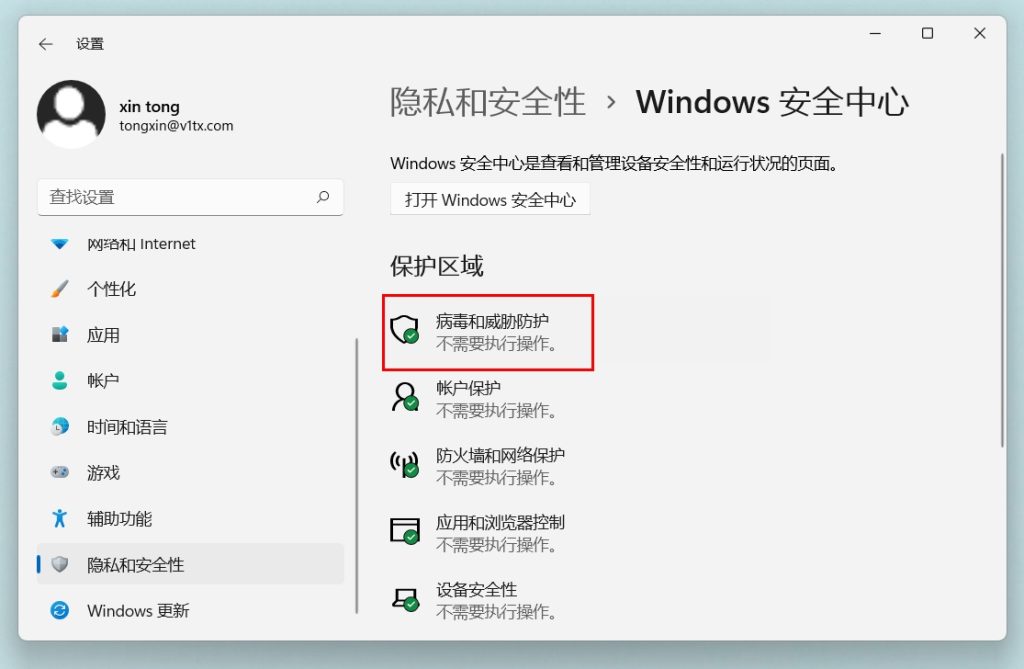
Task: Minimize the Settings window
Action: [875, 33]
